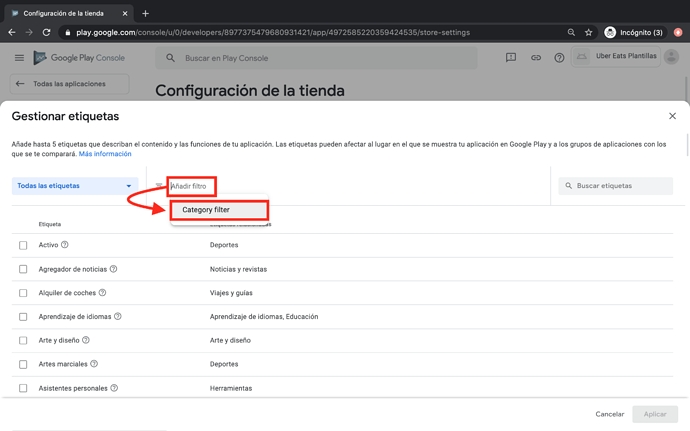Select the Alquiler de coches checkbox
The image size is (690, 431).
(x=23, y=293)
